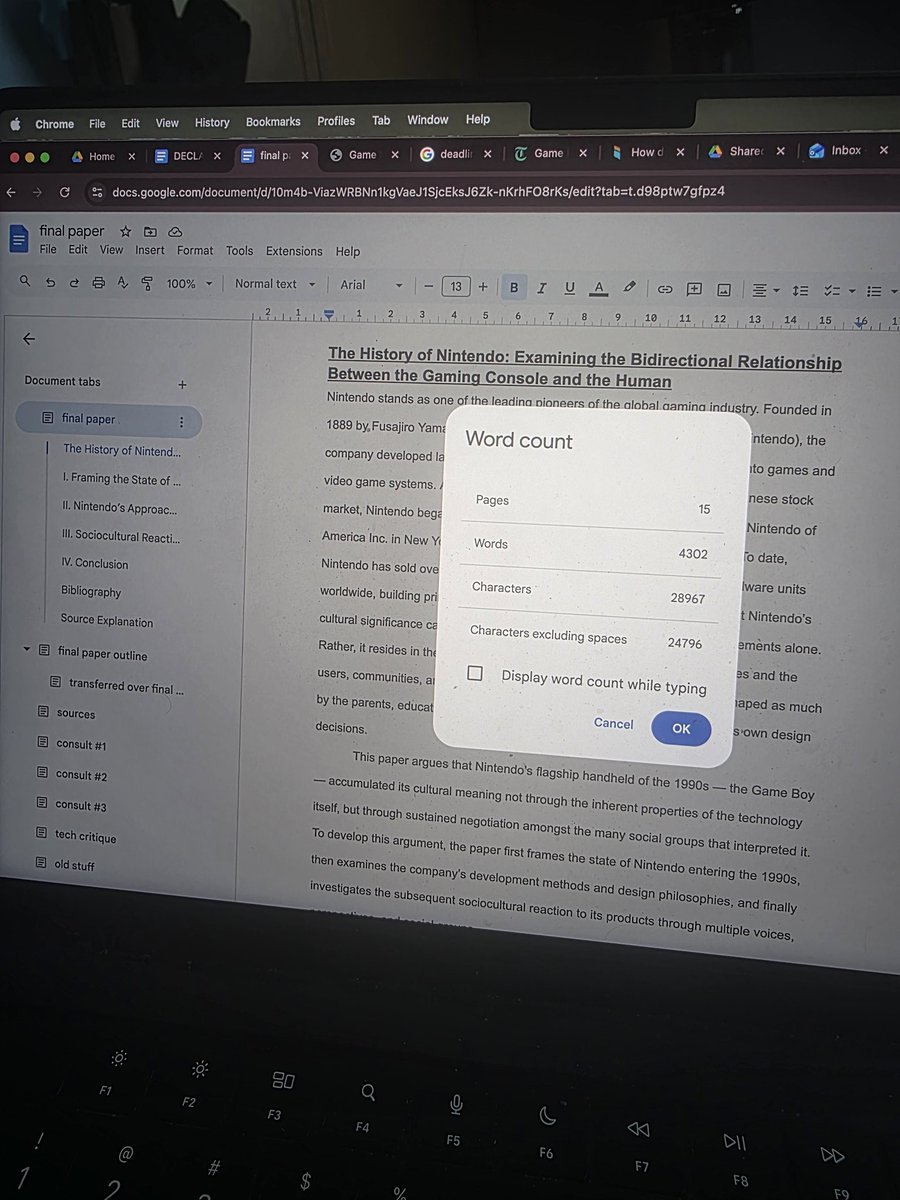Enable Display word count while typing
Image resolution: width=900 pixels, height=1200 pixels.
coord(475,674)
